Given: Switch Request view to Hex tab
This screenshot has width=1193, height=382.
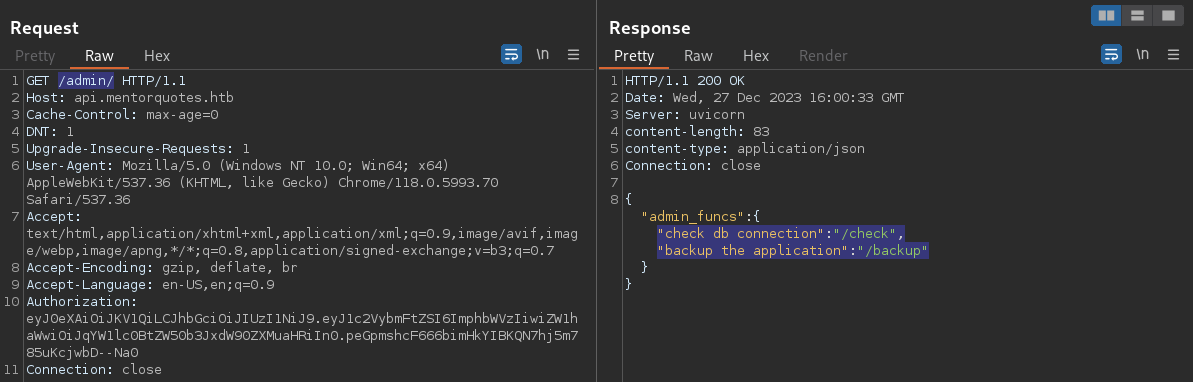Looking at the screenshot, I should [x=157, y=56].
